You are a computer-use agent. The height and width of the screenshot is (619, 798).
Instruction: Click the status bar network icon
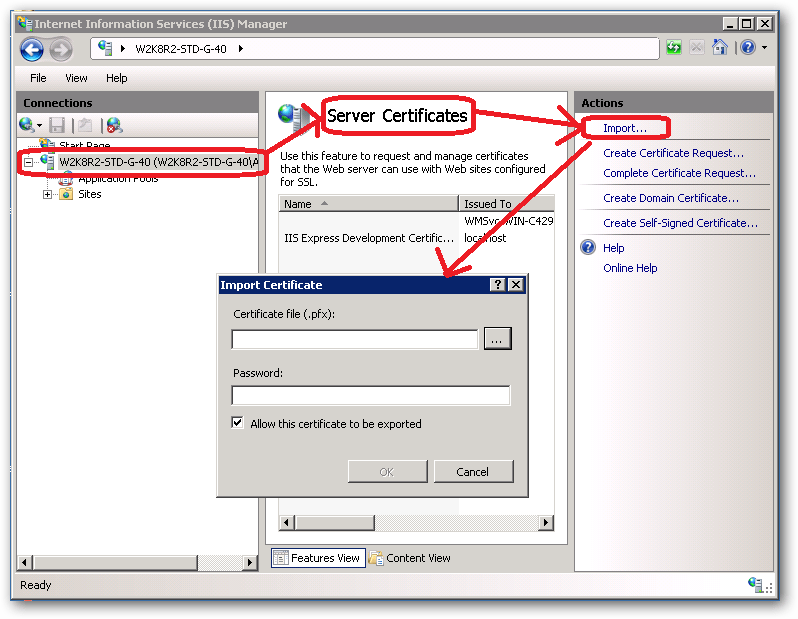click(755, 585)
